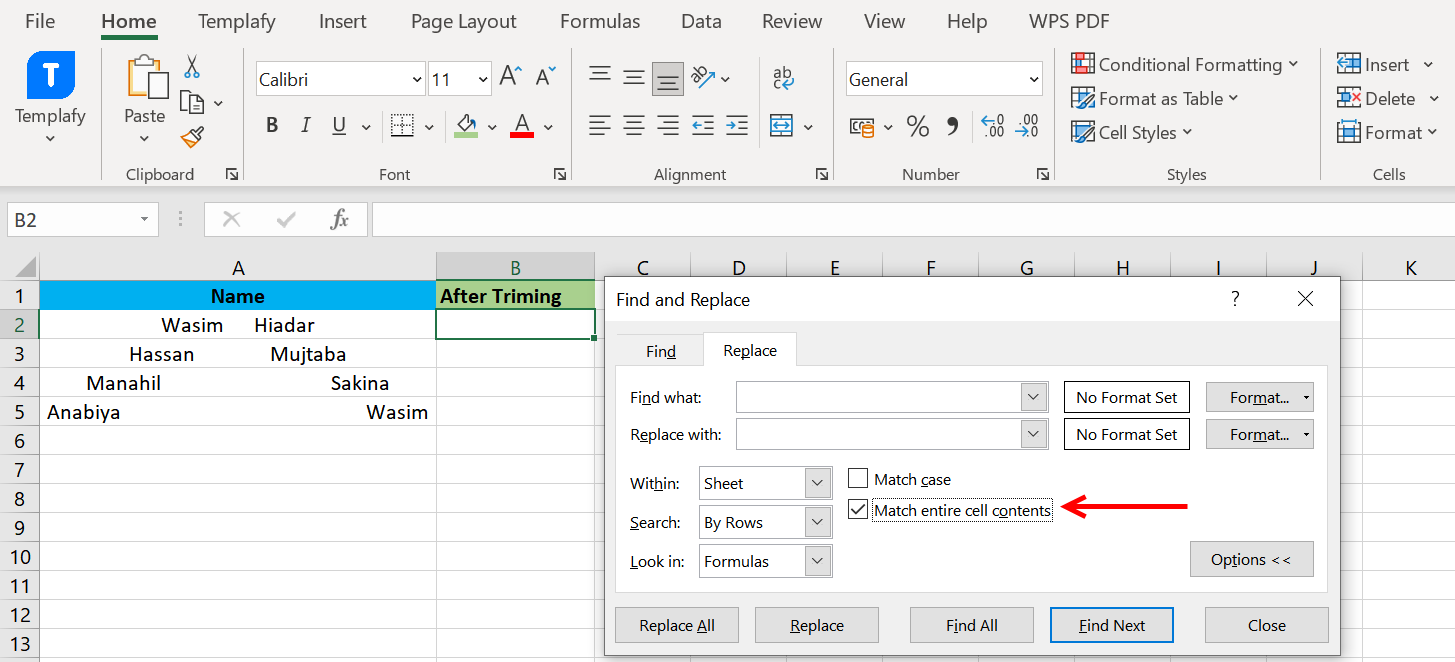Open the Within dropdown showing Sheet
This screenshot has height=662, width=1455.
pos(817,482)
